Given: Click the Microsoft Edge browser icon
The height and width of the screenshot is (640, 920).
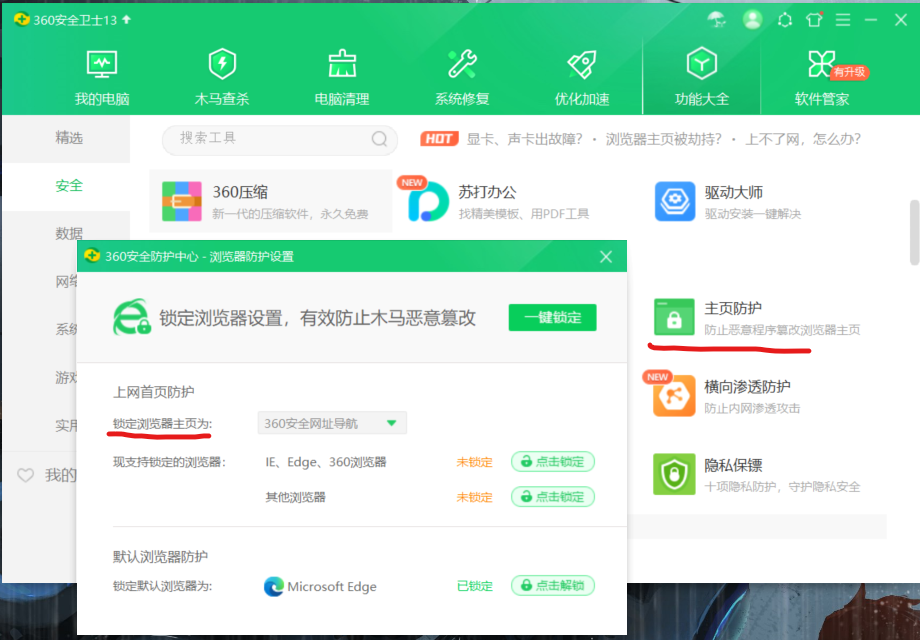Looking at the screenshot, I should pos(273,587).
